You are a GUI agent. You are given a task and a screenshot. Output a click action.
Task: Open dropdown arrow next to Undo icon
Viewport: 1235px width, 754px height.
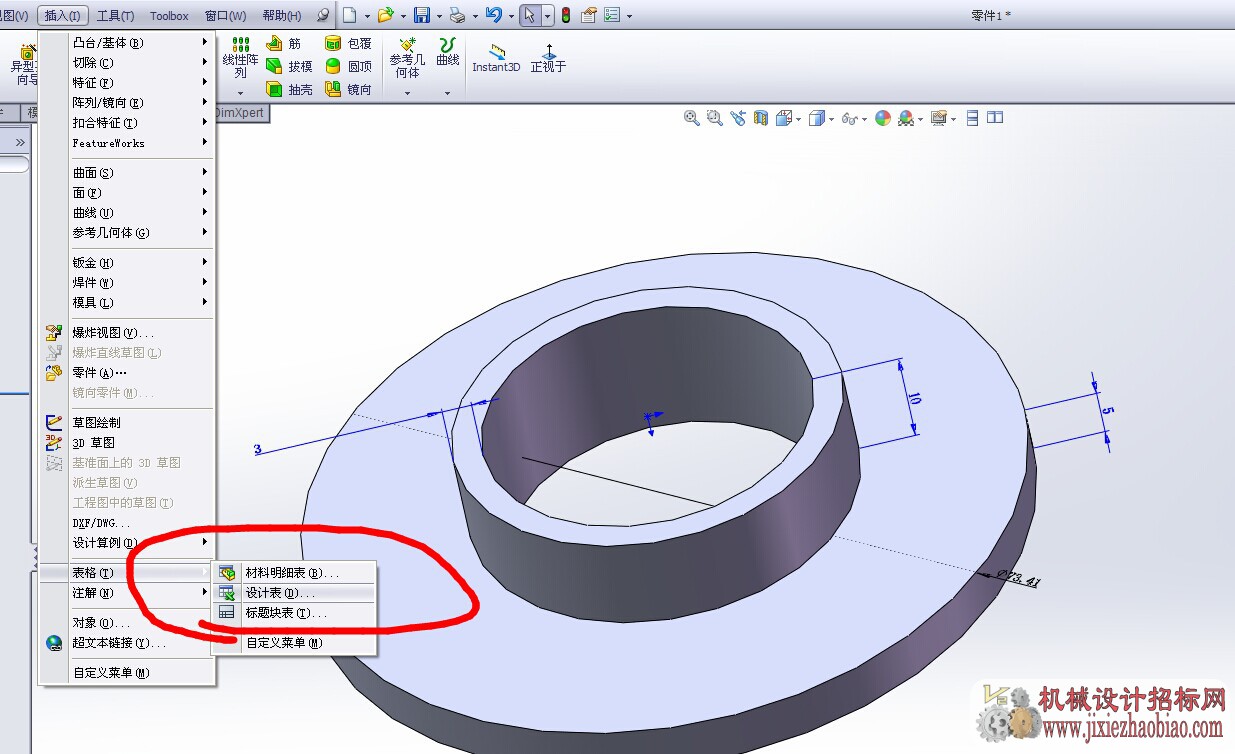pos(511,16)
